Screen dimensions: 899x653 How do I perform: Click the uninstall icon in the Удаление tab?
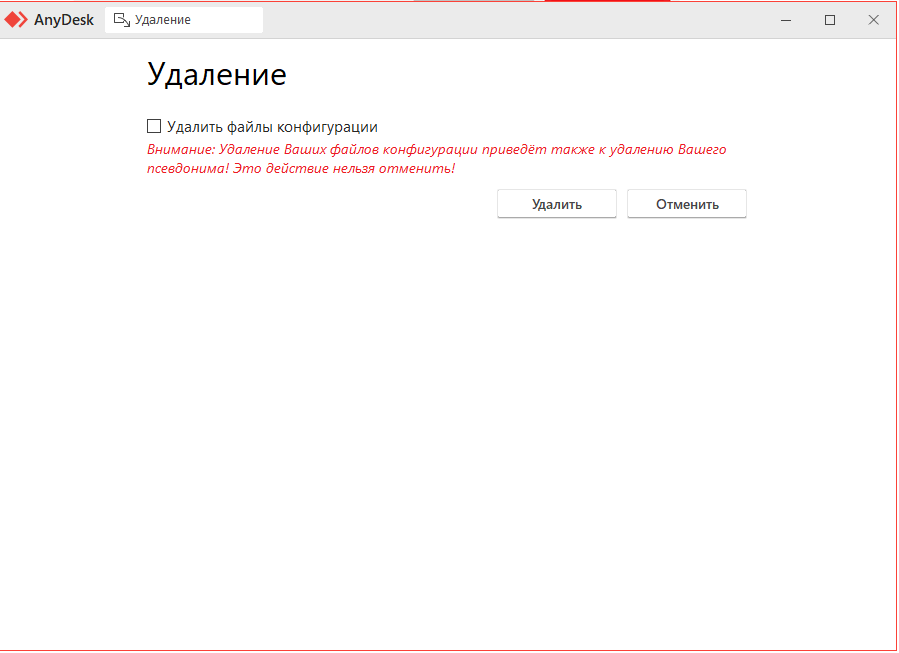pyautogui.click(x=122, y=20)
